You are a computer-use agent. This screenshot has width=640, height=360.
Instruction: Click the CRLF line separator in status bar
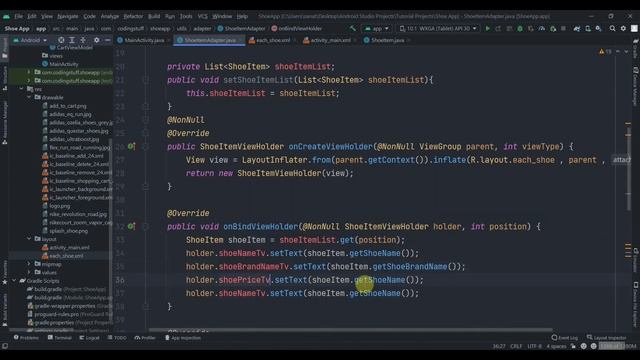pos(516,346)
